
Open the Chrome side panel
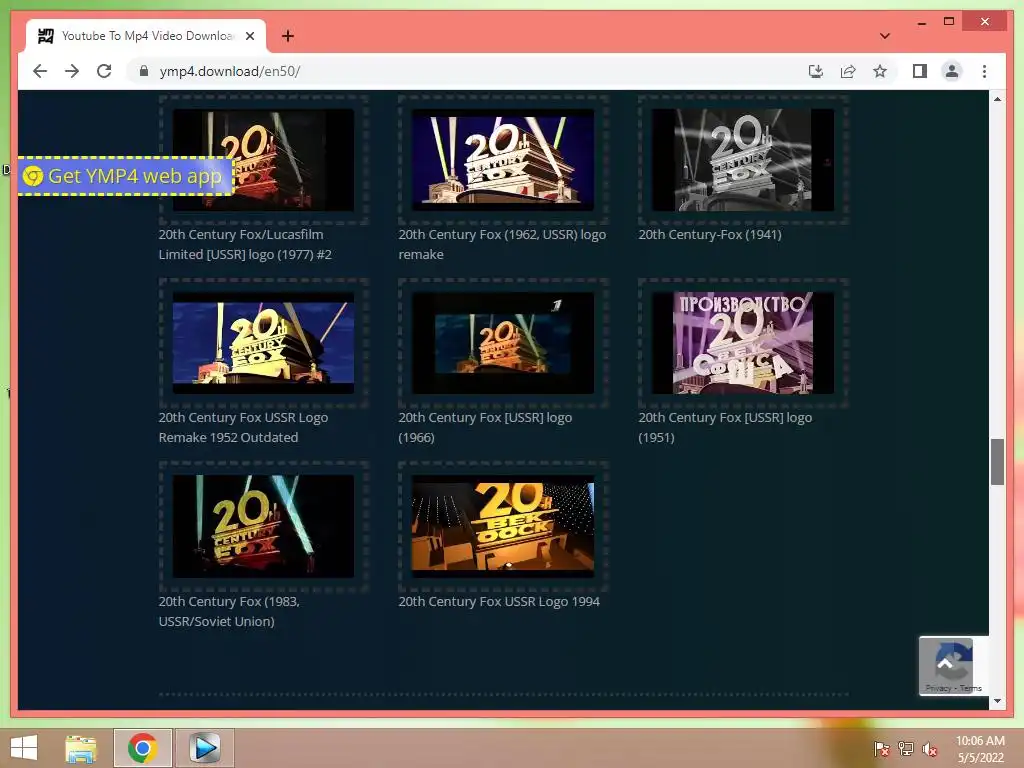coord(920,71)
